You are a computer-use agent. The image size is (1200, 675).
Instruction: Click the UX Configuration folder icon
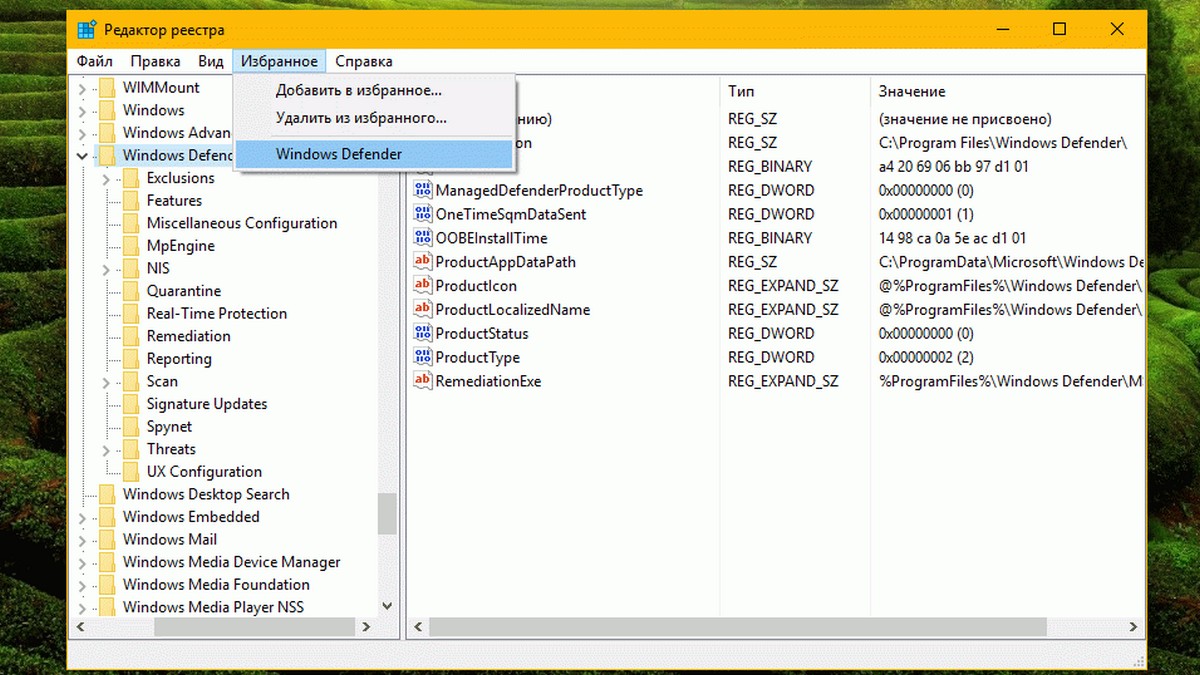coord(130,472)
